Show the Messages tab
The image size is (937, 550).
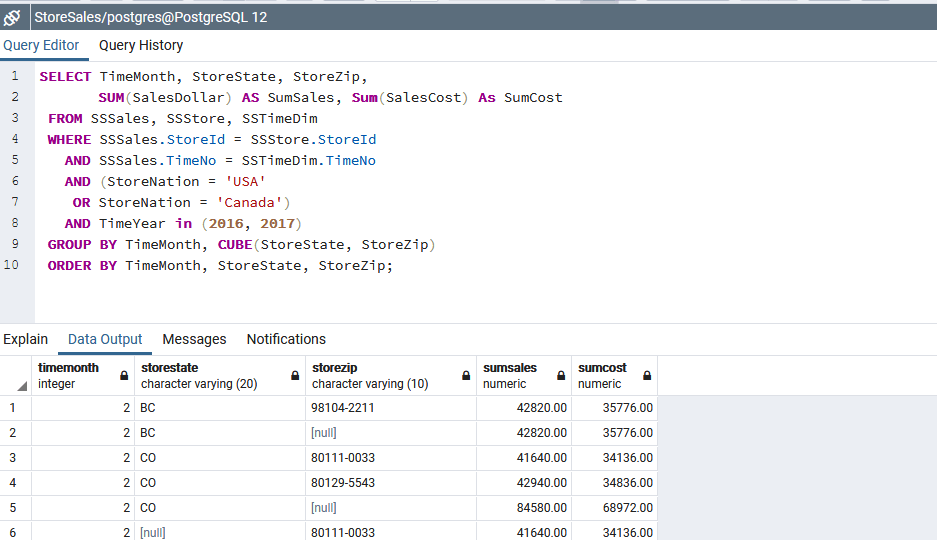(194, 339)
